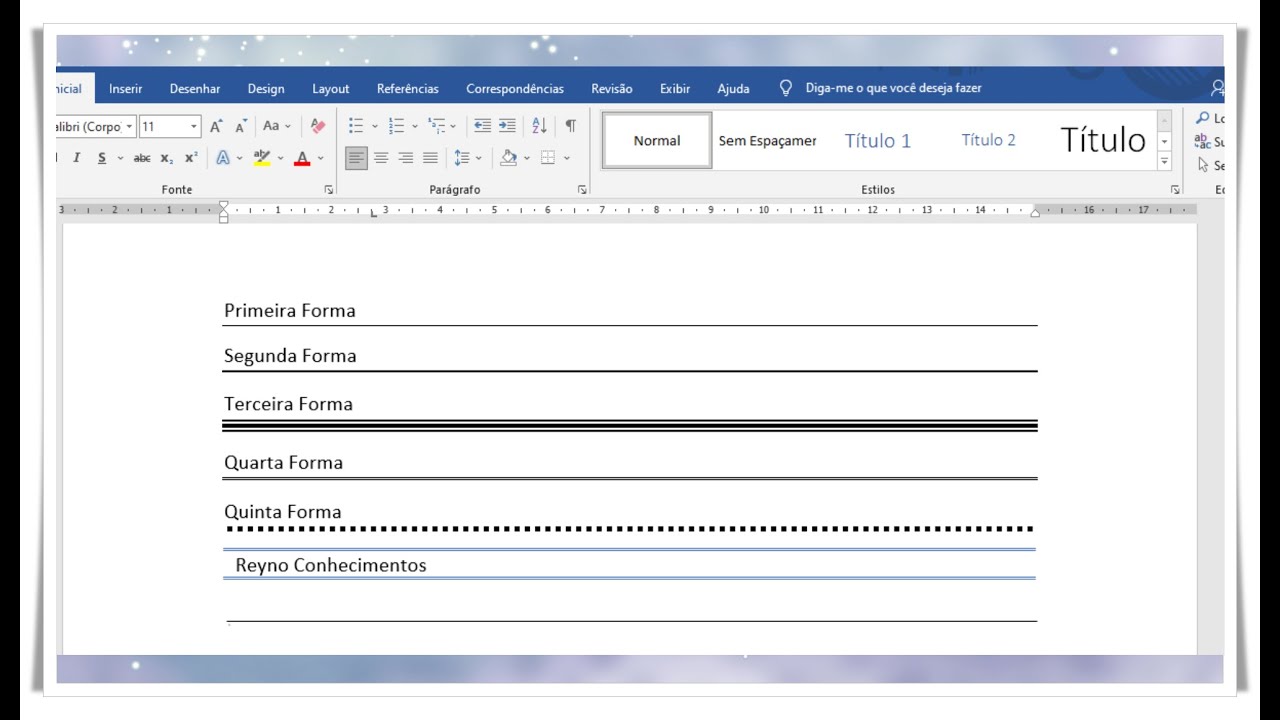Screen dimensions: 1280x720
Task: Open the font size dropdown
Action: [194, 127]
